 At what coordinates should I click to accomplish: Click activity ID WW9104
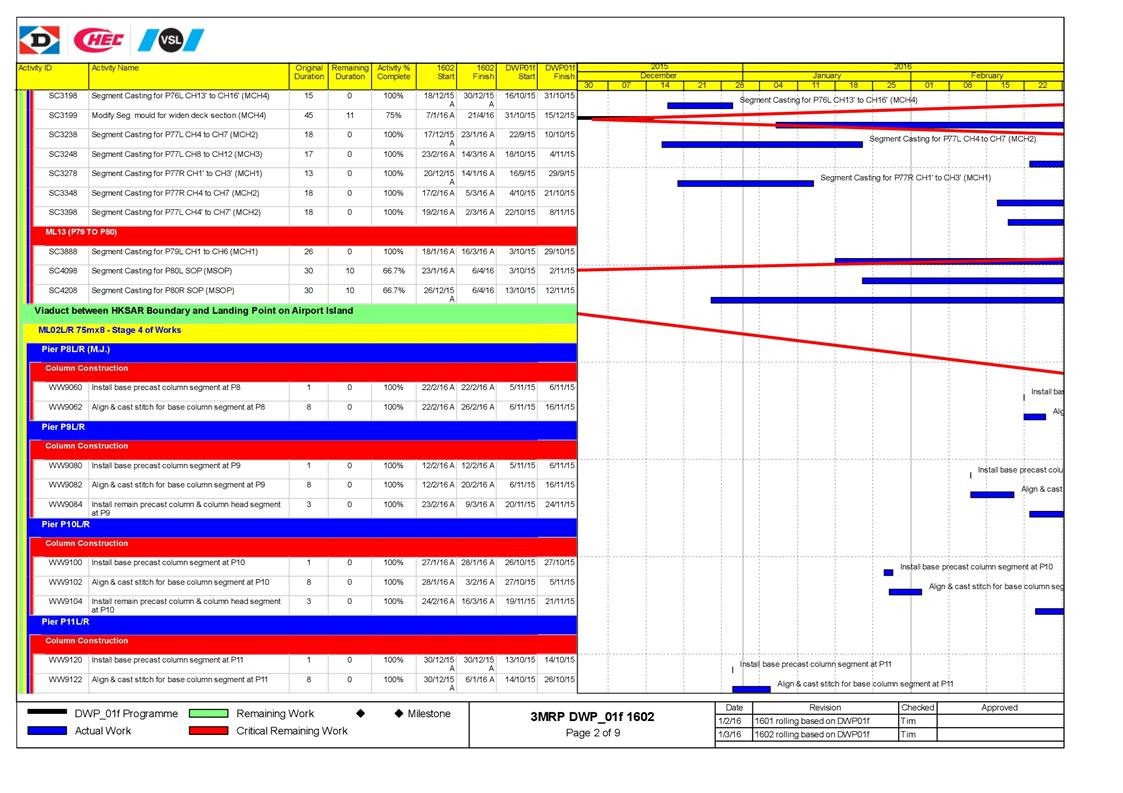coord(65,602)
